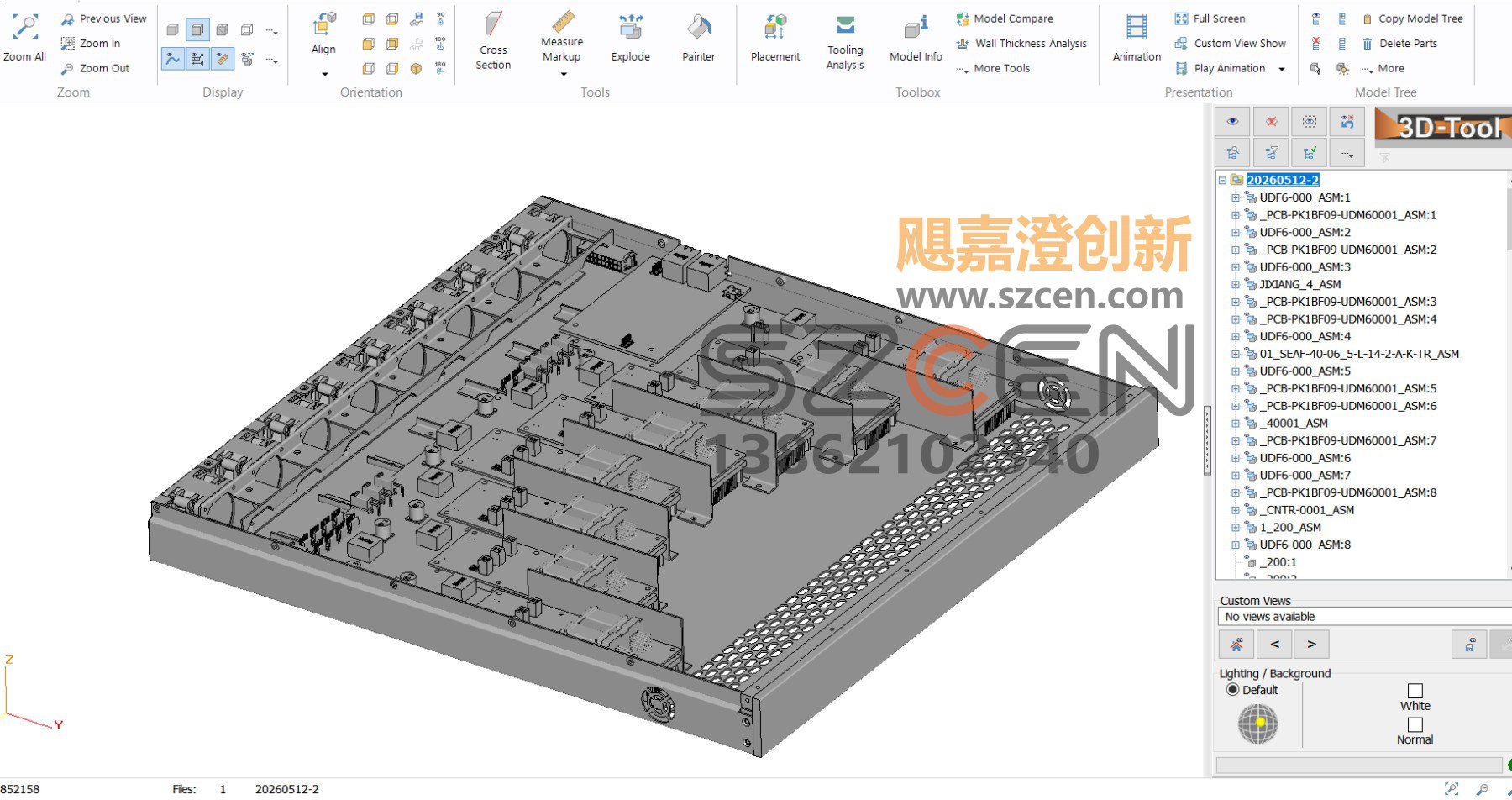Screen dimensions: 1512x800
Task: Launch Tooling Analysis
Action: pos(845,42)
